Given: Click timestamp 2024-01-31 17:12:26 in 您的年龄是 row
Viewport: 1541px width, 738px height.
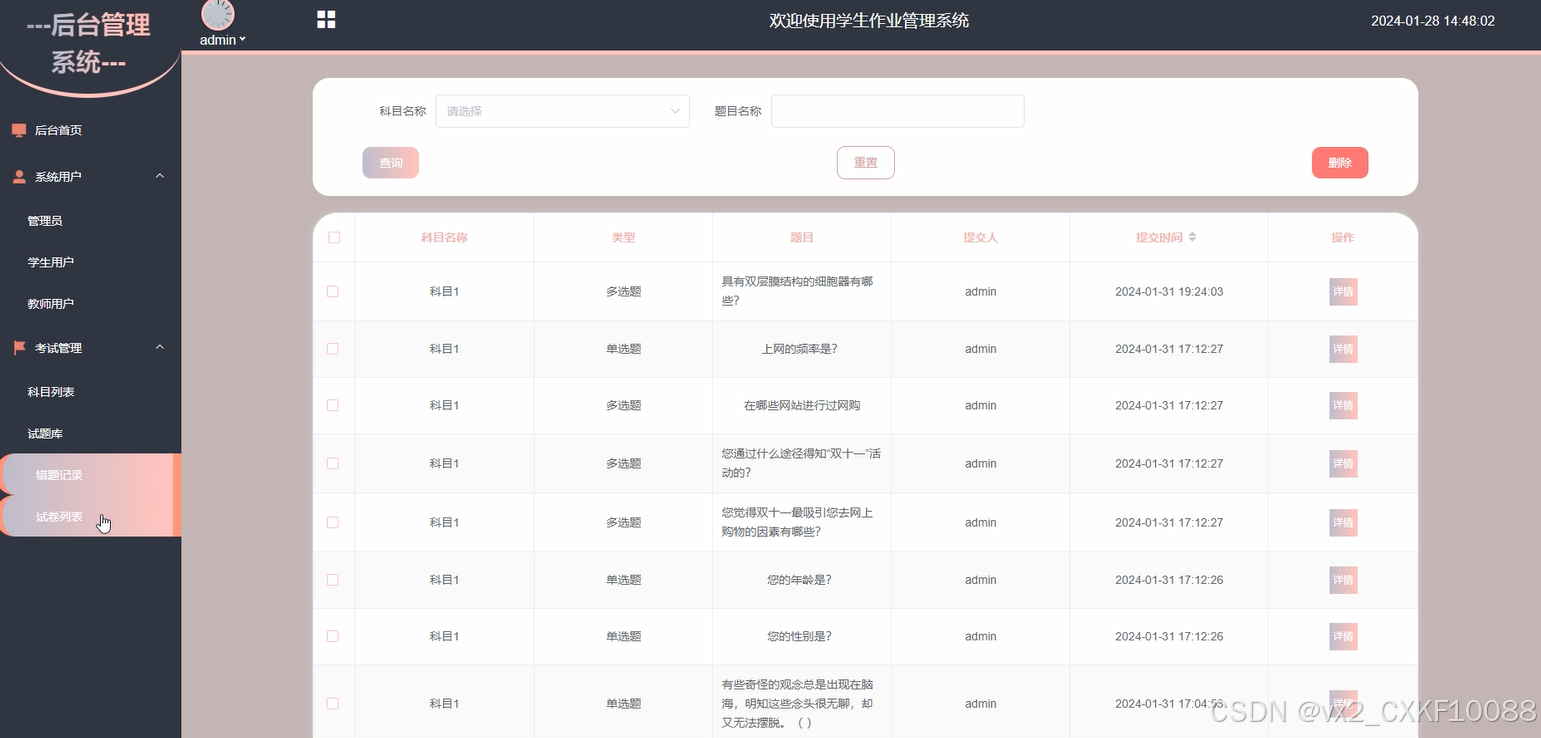Looking at the screenshot, I should (1169, 579).
